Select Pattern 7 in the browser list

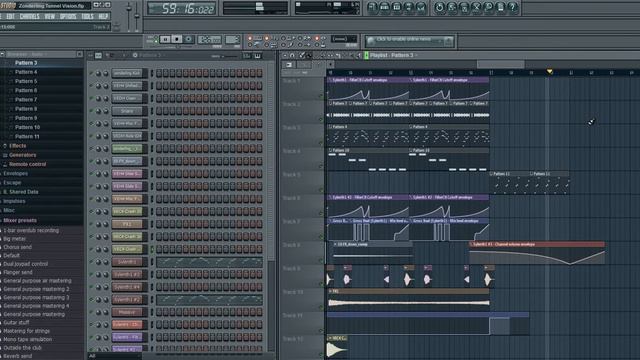26,100
